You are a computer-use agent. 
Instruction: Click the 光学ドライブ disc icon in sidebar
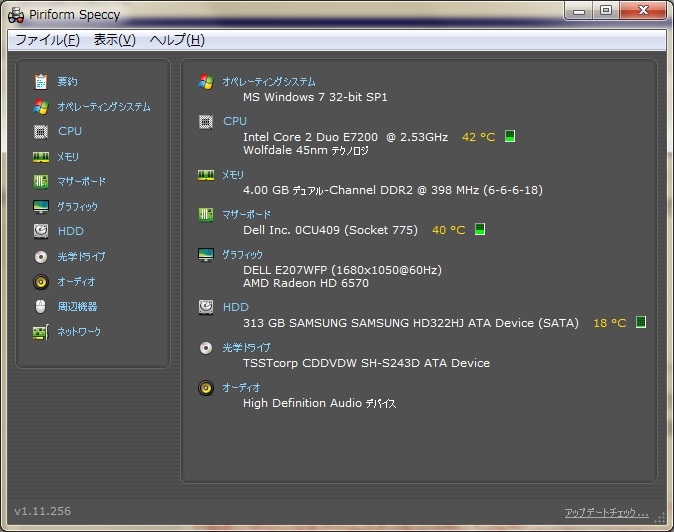coord(41,257)
